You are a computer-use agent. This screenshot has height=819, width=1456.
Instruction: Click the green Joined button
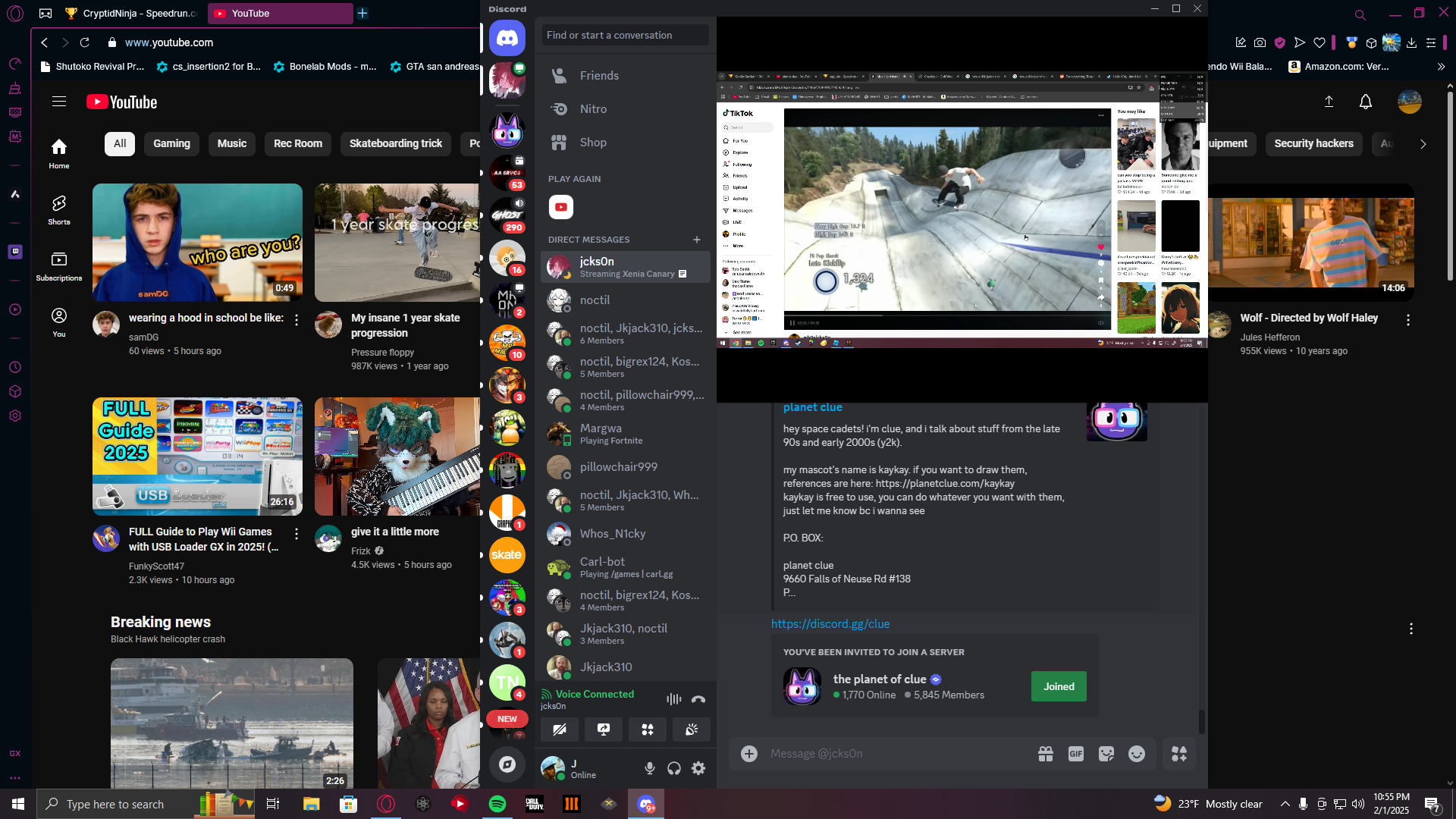coord(1058,686)
